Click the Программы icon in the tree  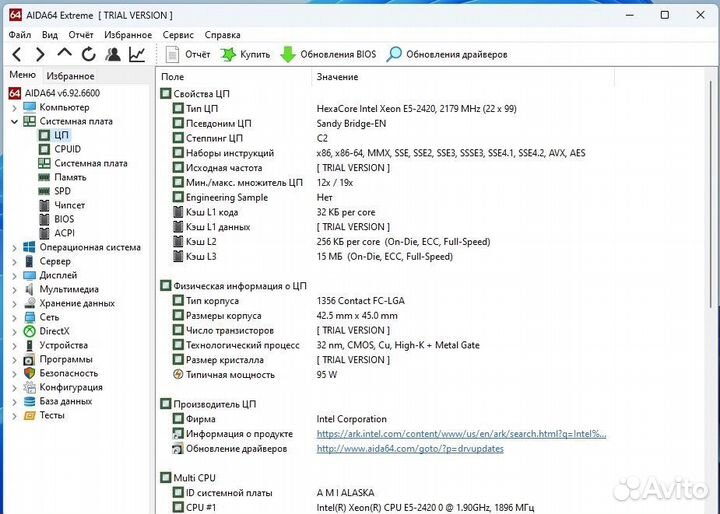pyautogui.click(x=29, y=360)
